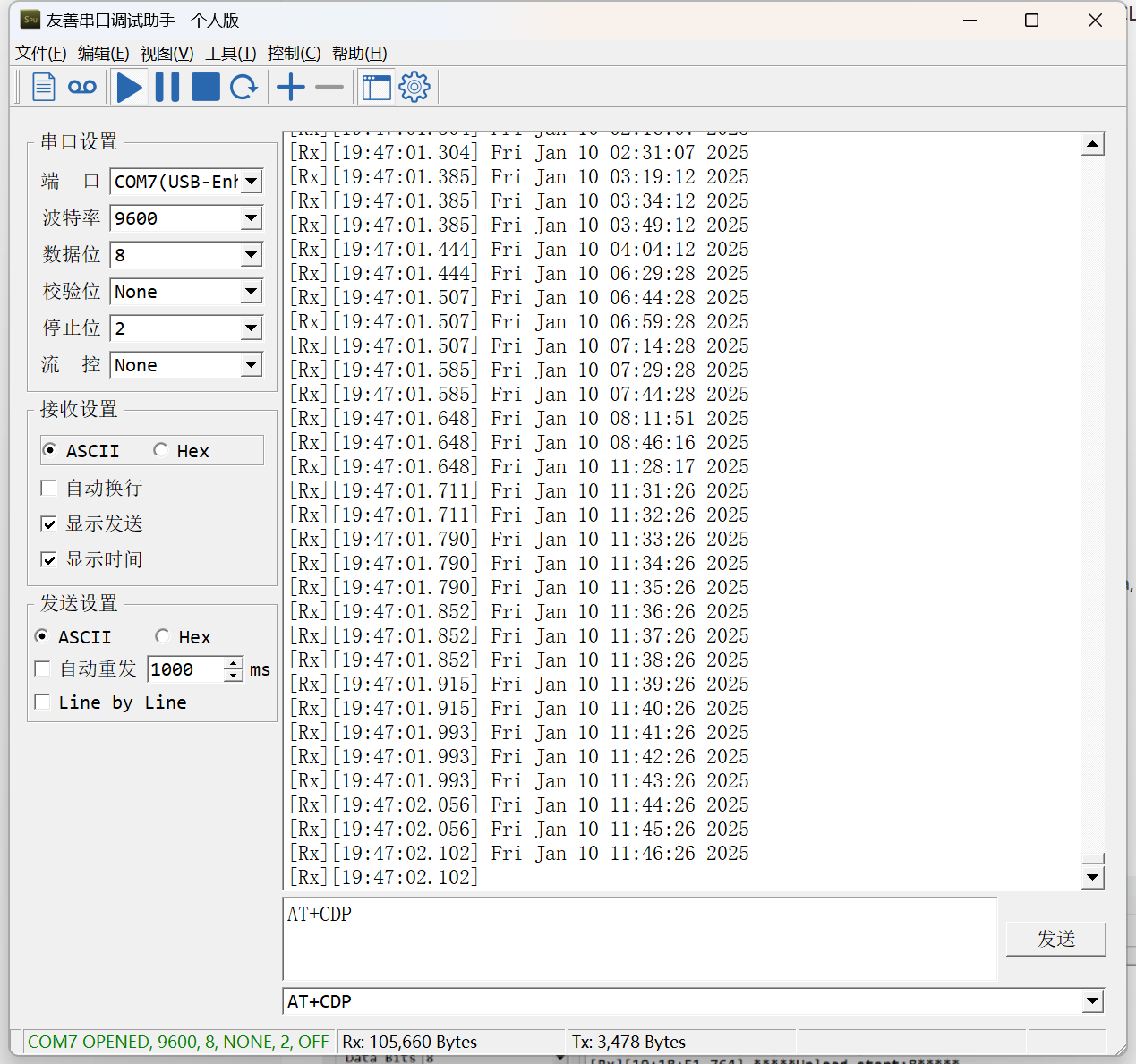Toggle the panel layout view icon
This screenshot has height=1064, width=1136.
tap(376, 87)
